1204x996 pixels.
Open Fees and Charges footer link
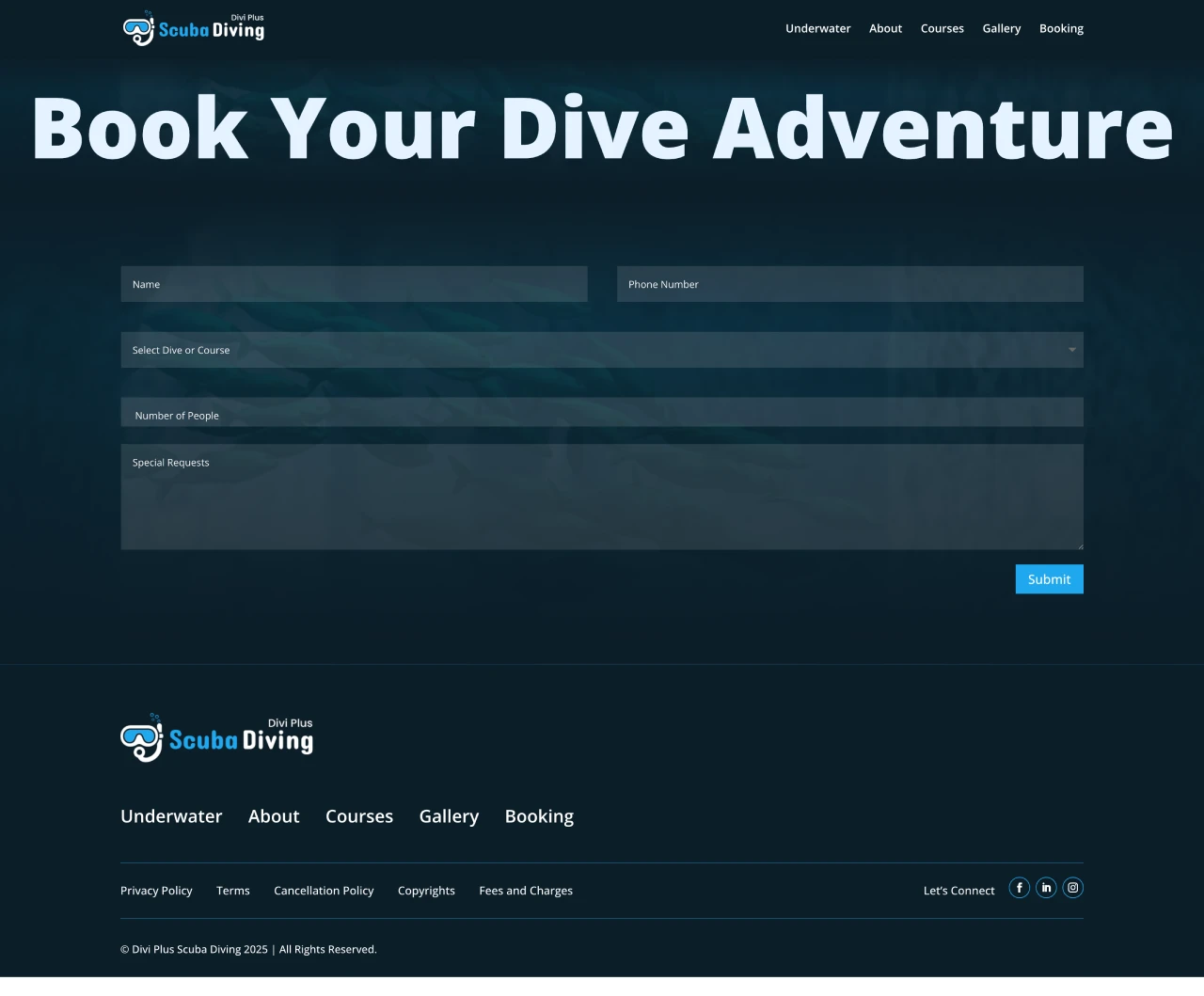[525, 891]
